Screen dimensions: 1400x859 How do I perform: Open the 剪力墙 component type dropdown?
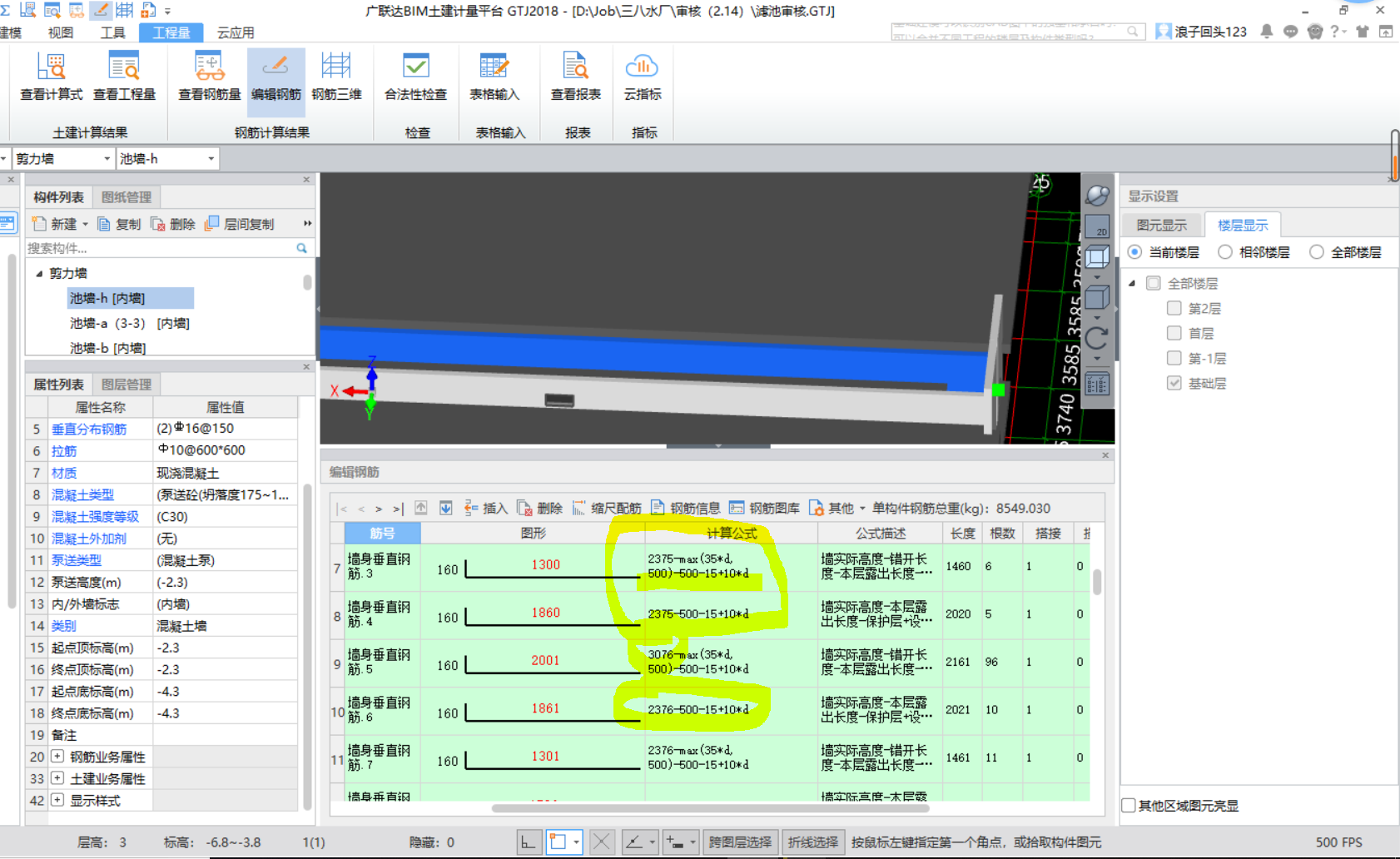point(107,158)
